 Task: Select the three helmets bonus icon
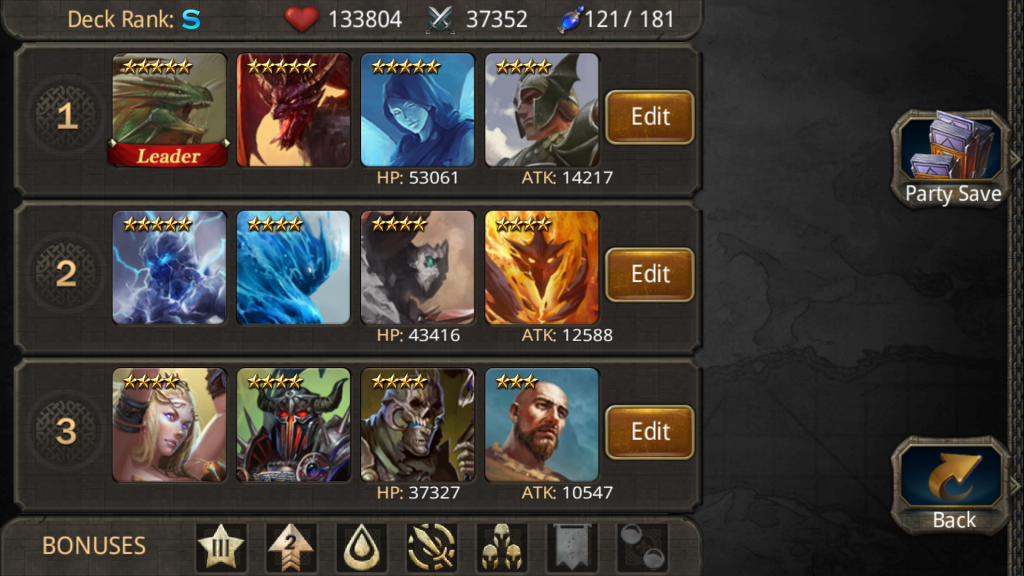pyautogui.click(x=502, y=547)
